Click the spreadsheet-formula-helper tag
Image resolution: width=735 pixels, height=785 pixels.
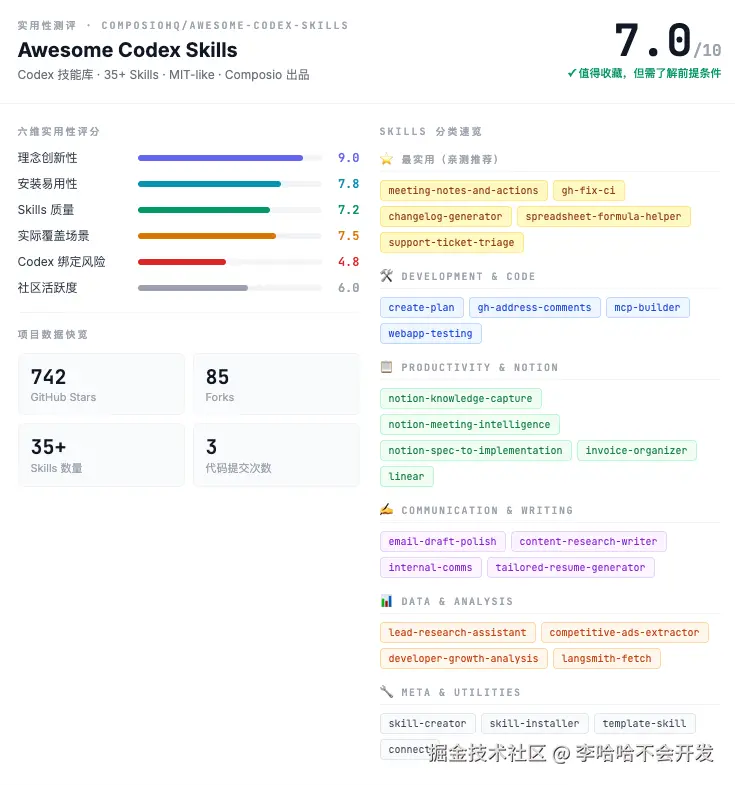tap(603, 216)
